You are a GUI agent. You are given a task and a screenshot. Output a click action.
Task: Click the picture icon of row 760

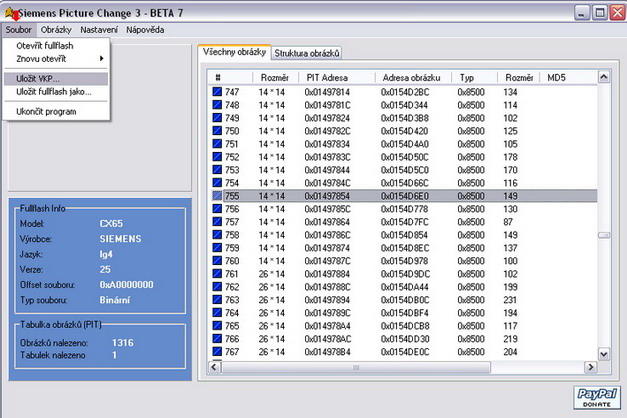(x=217, y=261)
